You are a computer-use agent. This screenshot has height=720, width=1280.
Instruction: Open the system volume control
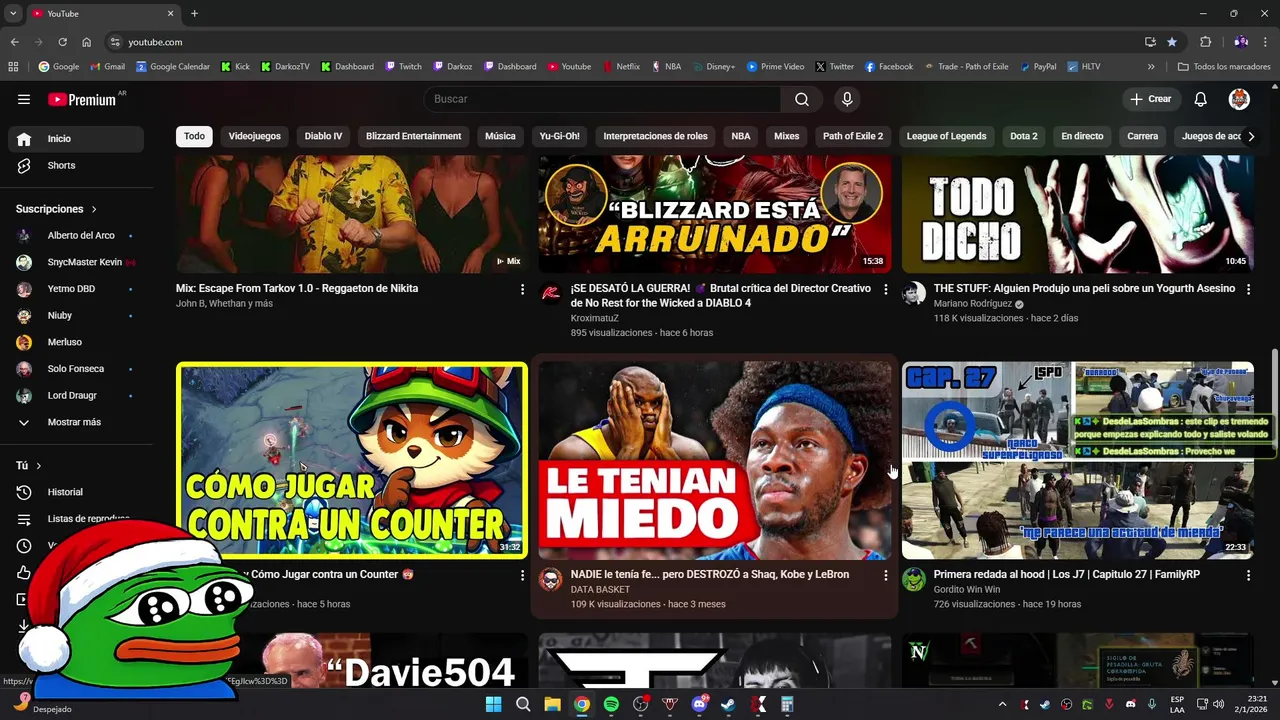(x=1219, y=704)
